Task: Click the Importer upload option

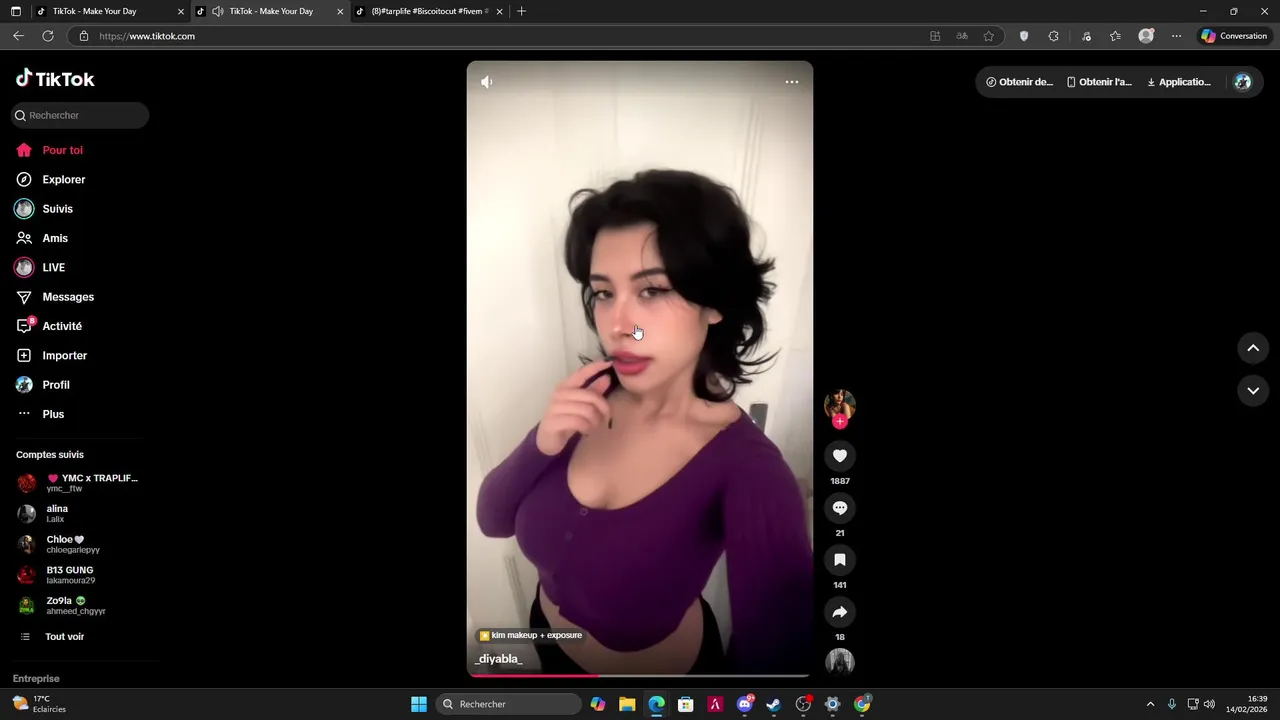Action: (64, 356)
